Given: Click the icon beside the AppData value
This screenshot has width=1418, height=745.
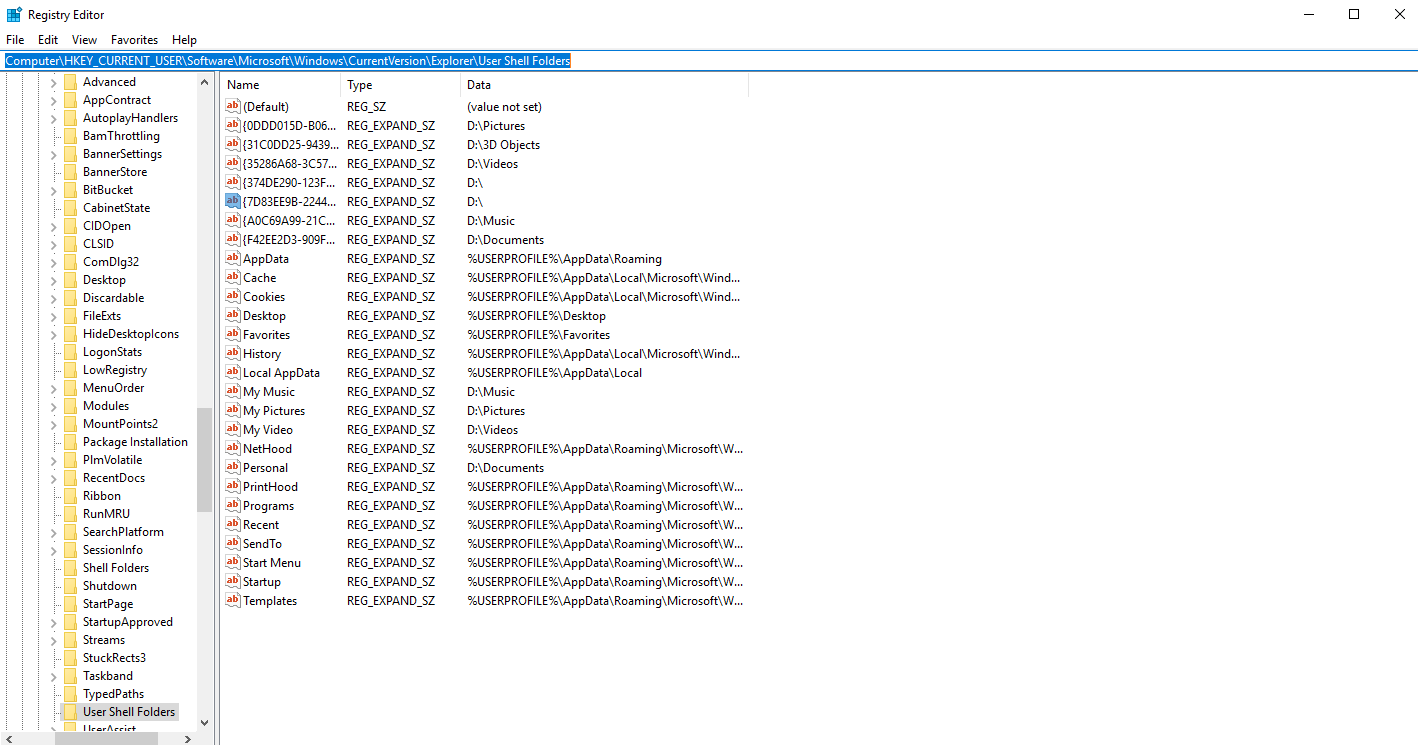Looking at the screenshot, I should pyautogui.click(x=233, y=258).
